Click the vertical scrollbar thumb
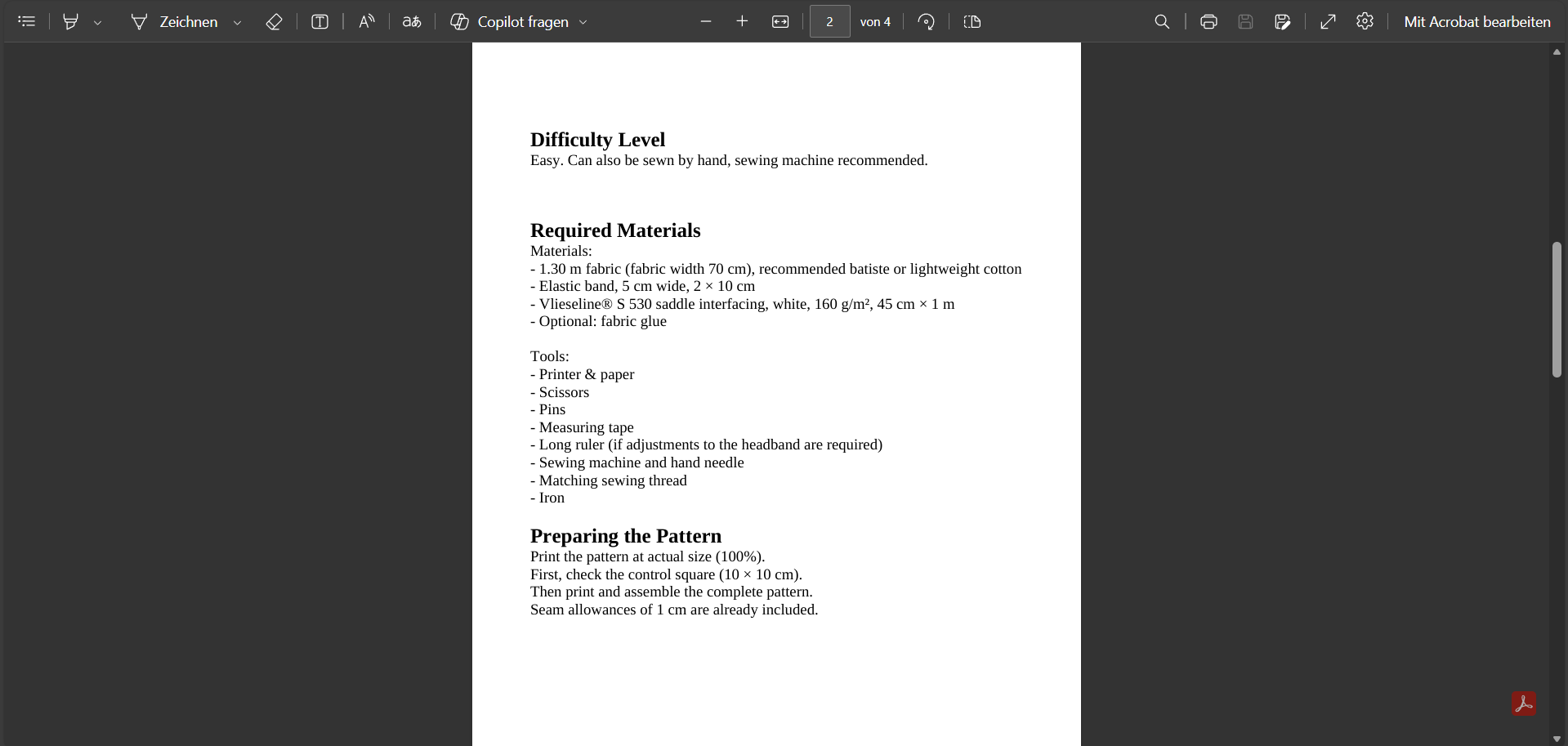 [1557, 310]
